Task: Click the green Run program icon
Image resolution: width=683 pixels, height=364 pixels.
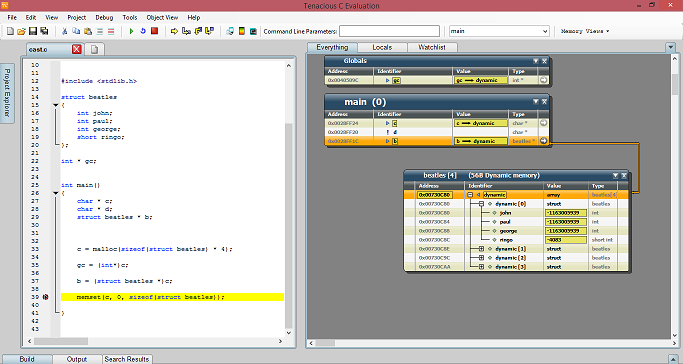Action: (x=131, y=31)
